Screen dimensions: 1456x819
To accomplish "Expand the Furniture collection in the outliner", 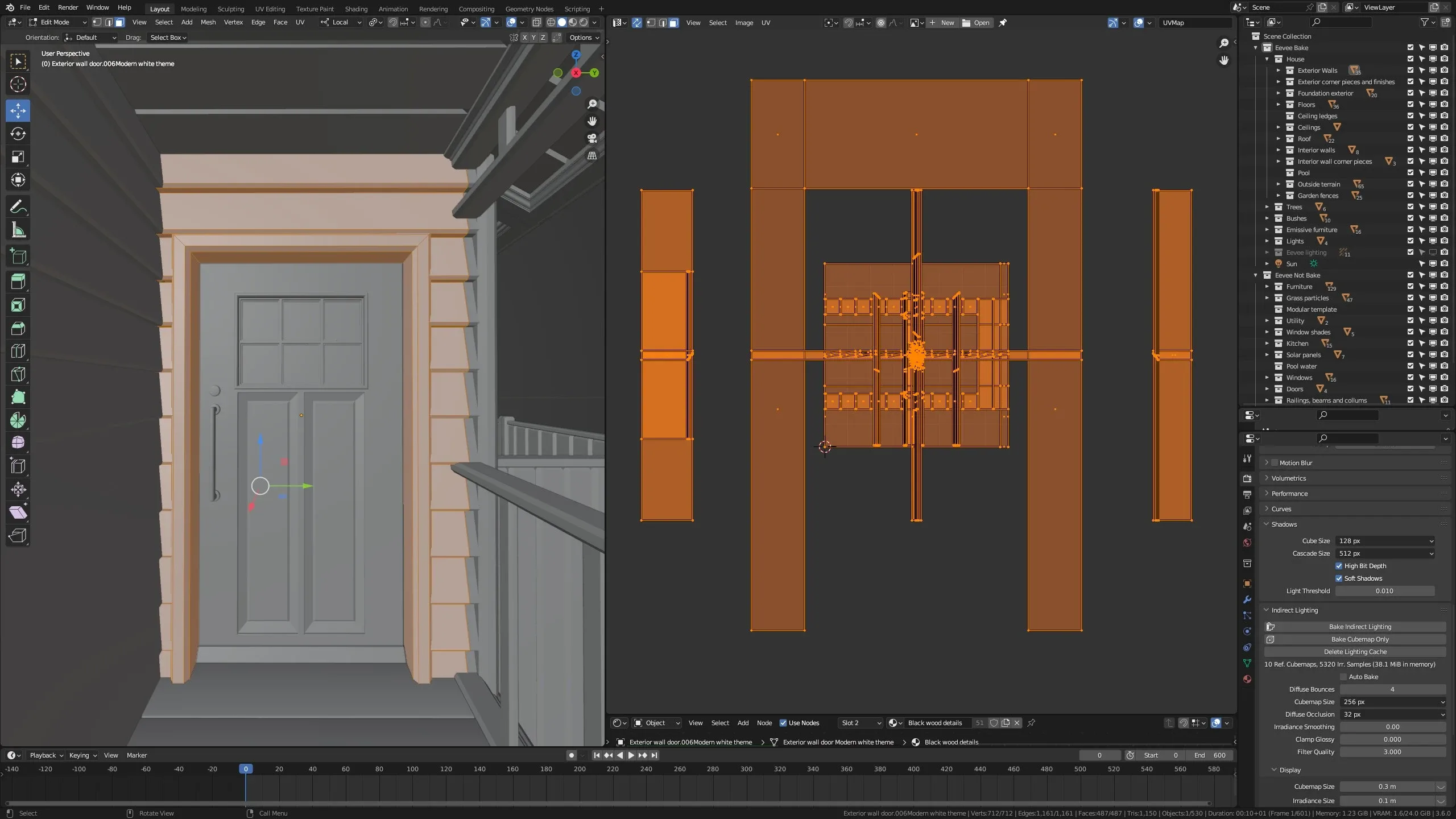I will (1267, 287).
